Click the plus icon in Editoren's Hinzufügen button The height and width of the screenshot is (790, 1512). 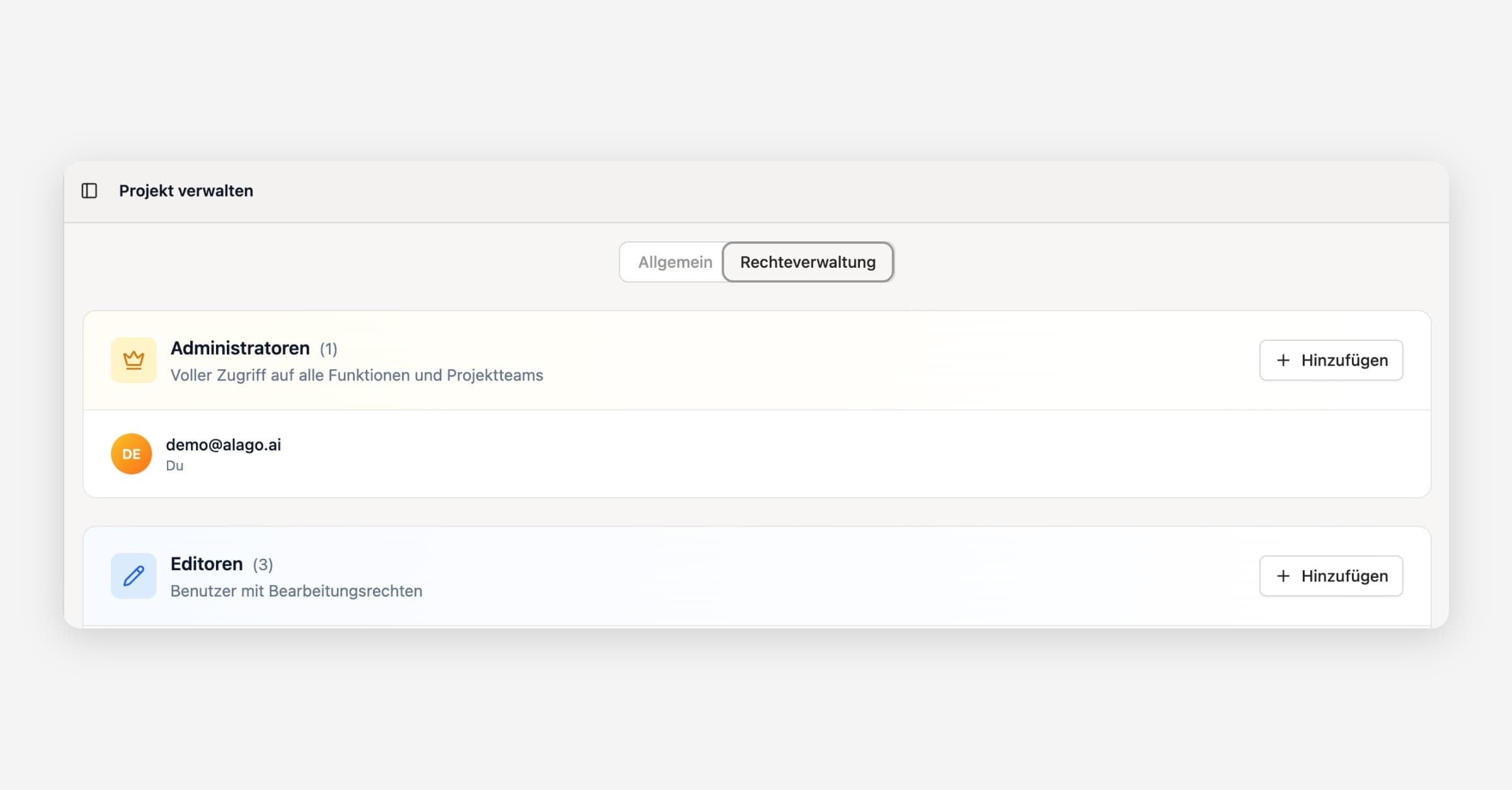(x=1283, y=576)
